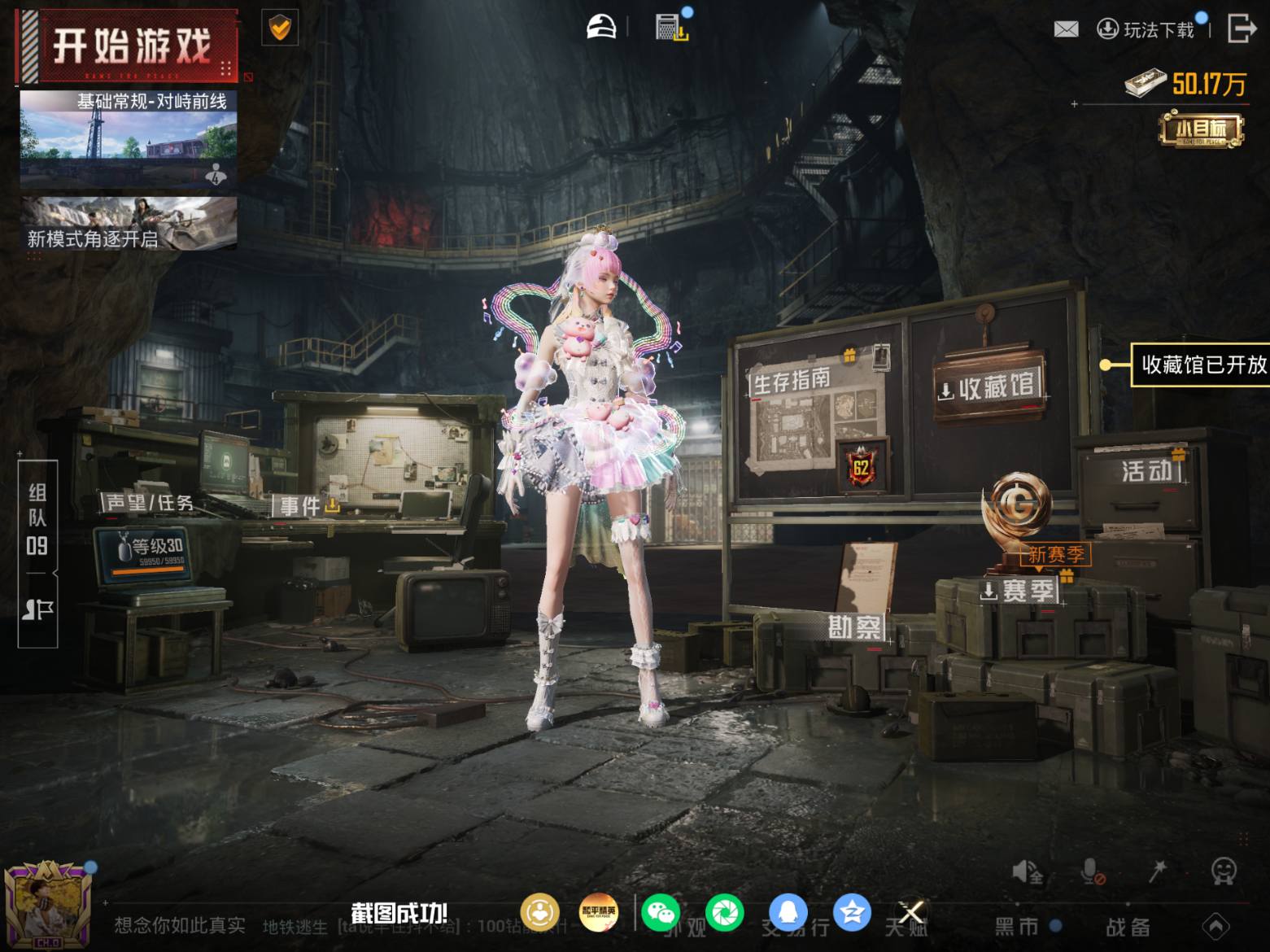The image size is (1270, 952).
Task: Click the flag icon below 组队 09
Action: 37,609
